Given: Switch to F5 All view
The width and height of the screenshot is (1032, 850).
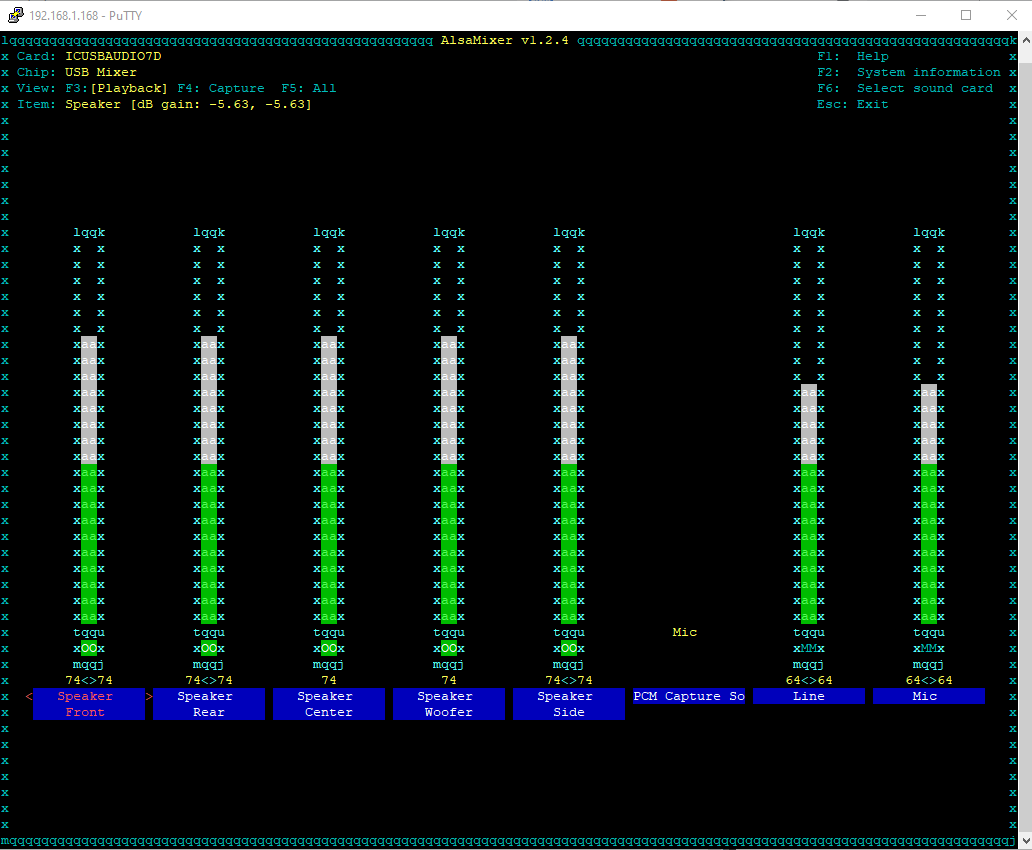Looking at the screenshot, I should coord(308,88).
